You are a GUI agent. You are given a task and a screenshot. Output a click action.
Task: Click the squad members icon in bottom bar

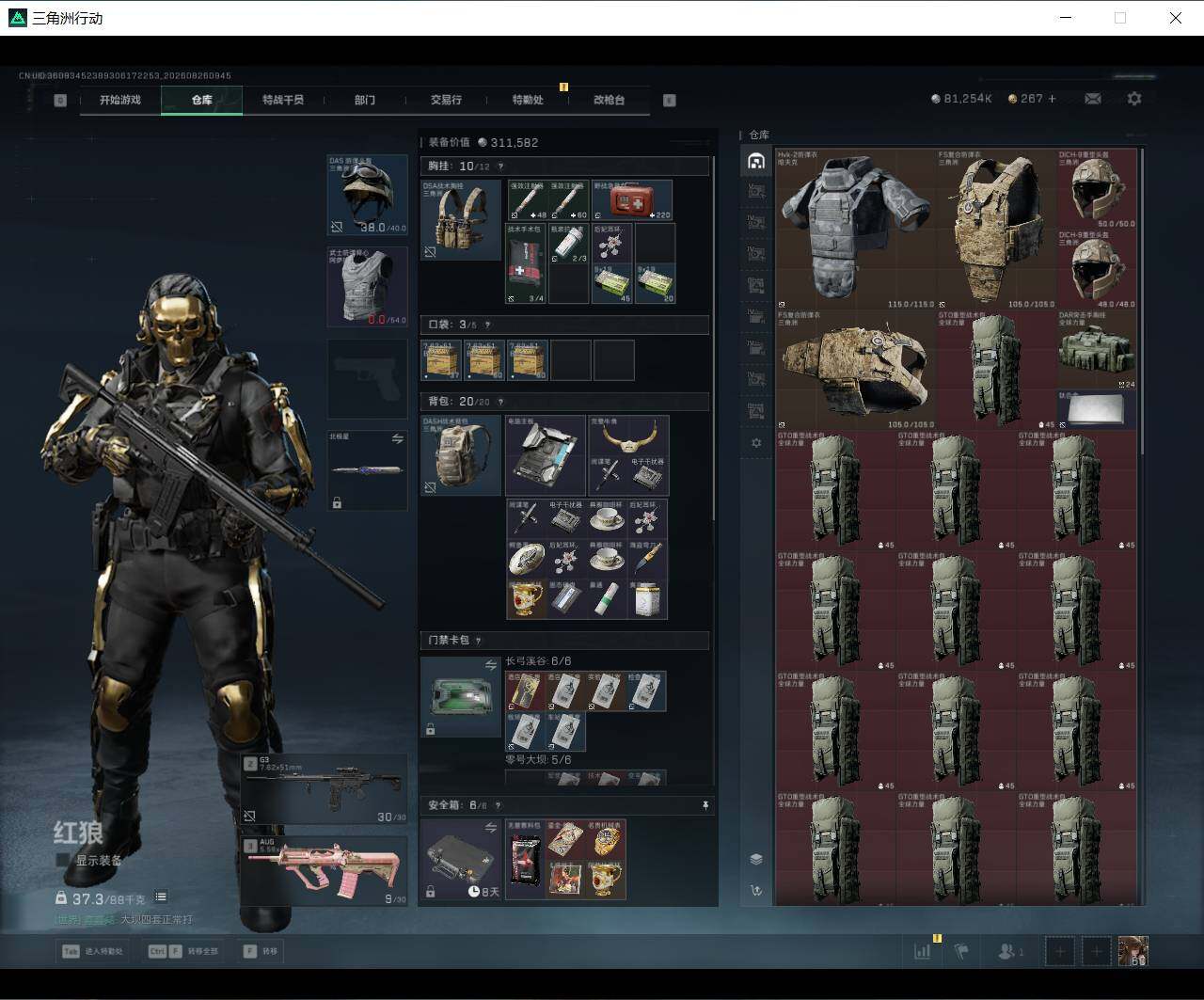pyautogui.click(x=1010, y=951)
